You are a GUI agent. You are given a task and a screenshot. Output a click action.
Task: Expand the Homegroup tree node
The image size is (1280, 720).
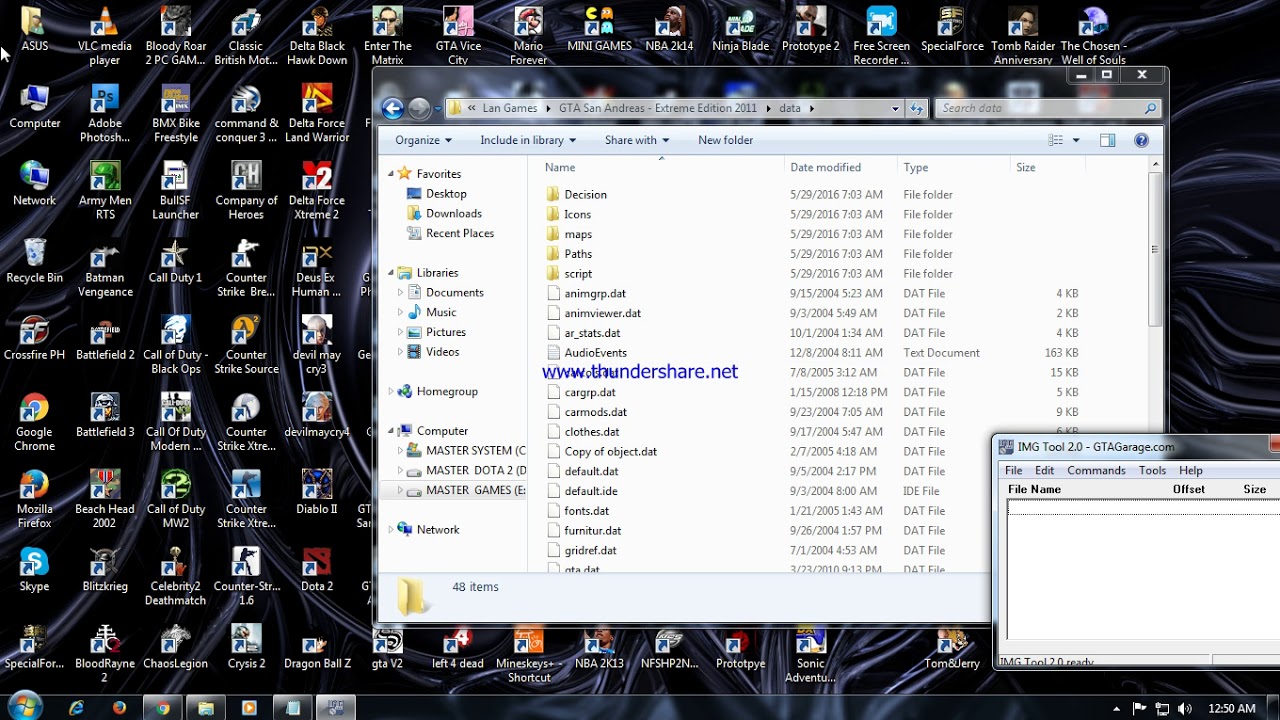click(391, 391)
